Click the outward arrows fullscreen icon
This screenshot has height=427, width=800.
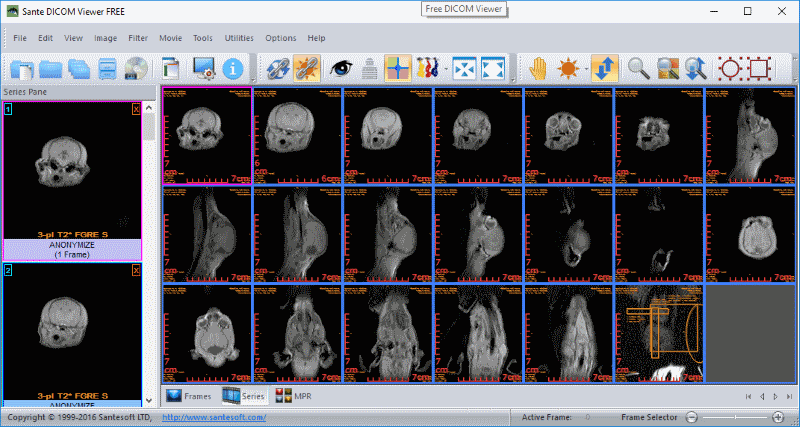[493, 68]
